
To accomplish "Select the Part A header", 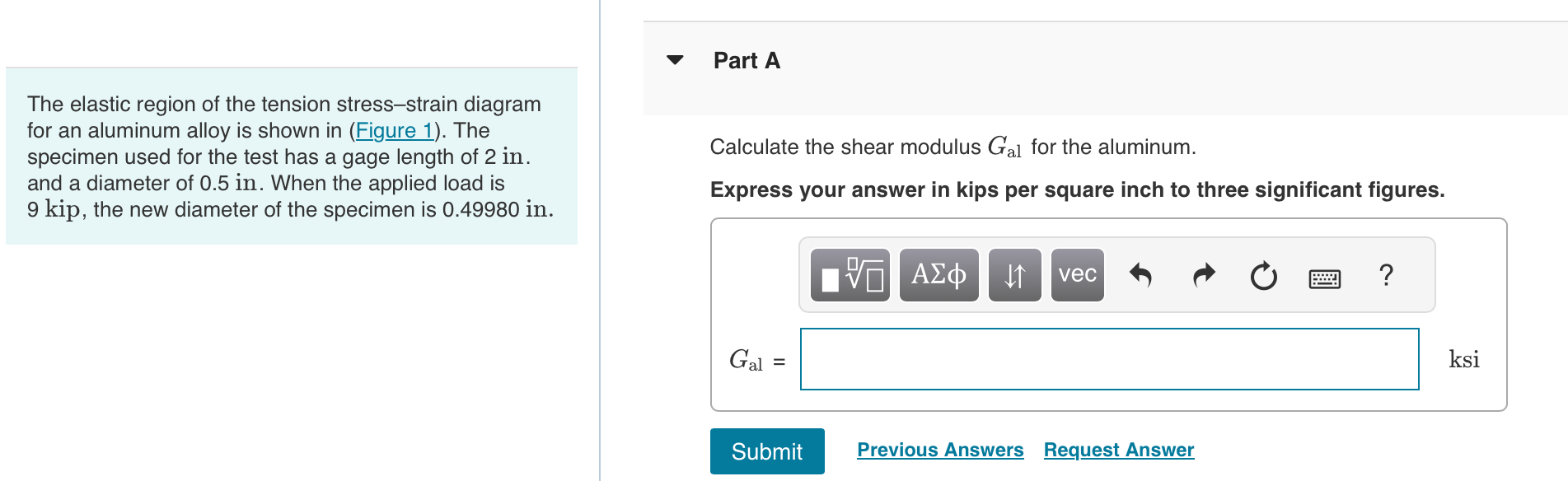I will (x=745, y=59).
